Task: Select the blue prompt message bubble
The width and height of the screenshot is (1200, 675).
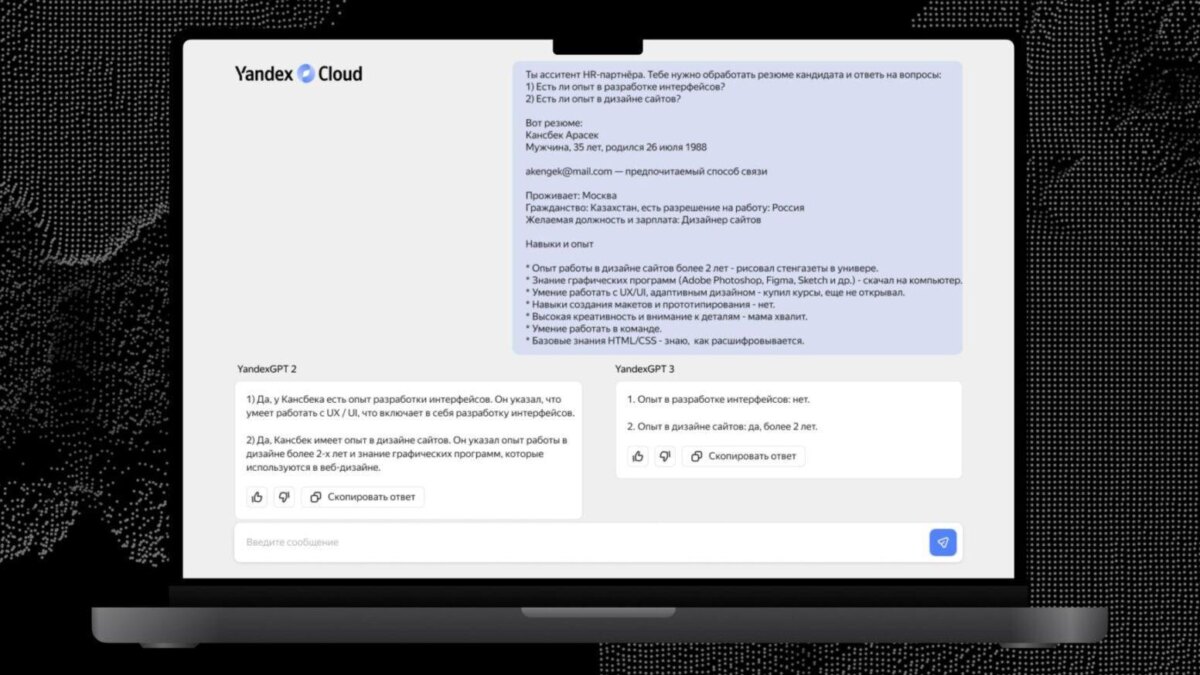Action: click(740, 205)
